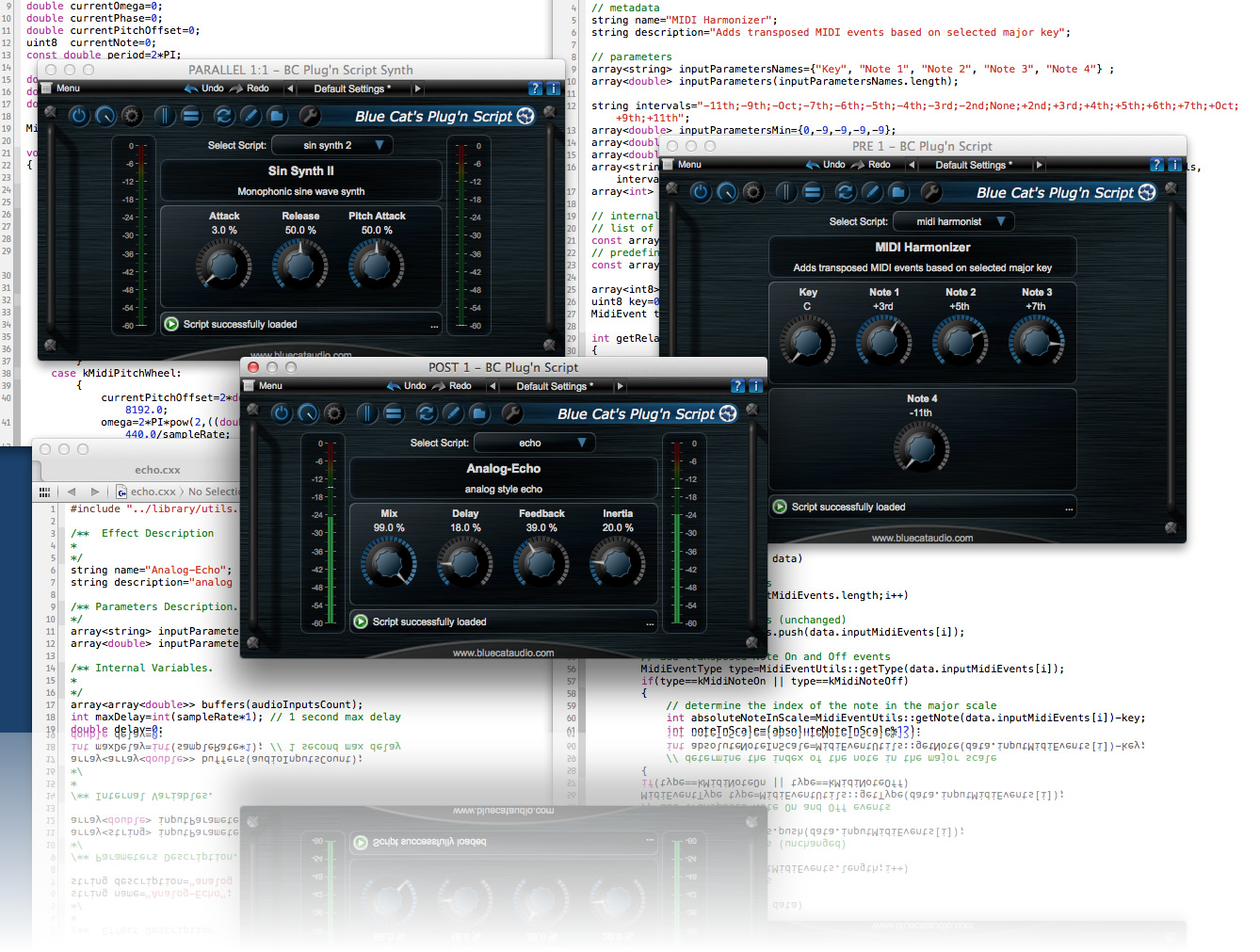
Task: Click echo.cxx in editor path bar
Action: [146, 492]
